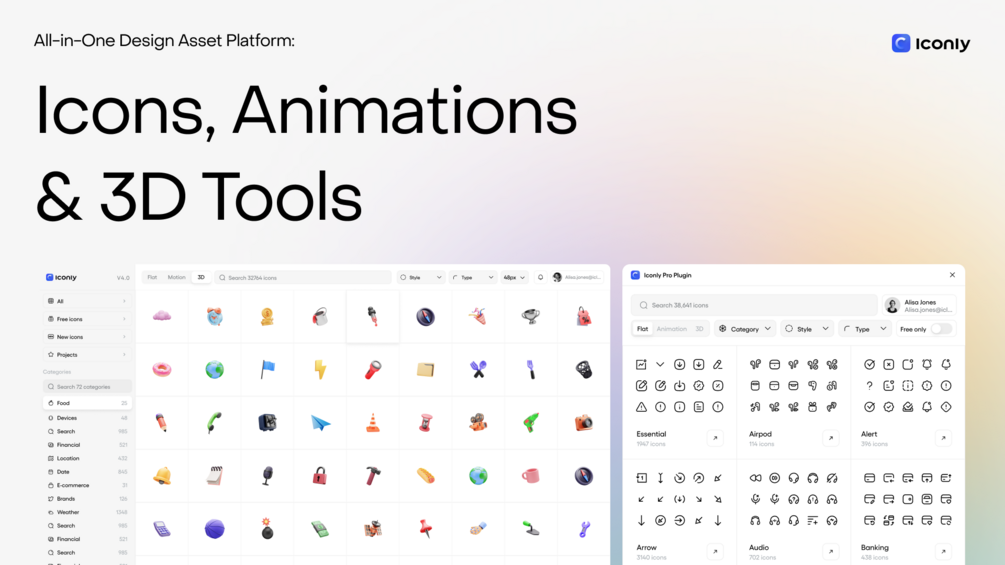Select the blue paper plane 3D icon
Image resolution: width=1005 pixels, height=565 pixels.
click(320, 423)
